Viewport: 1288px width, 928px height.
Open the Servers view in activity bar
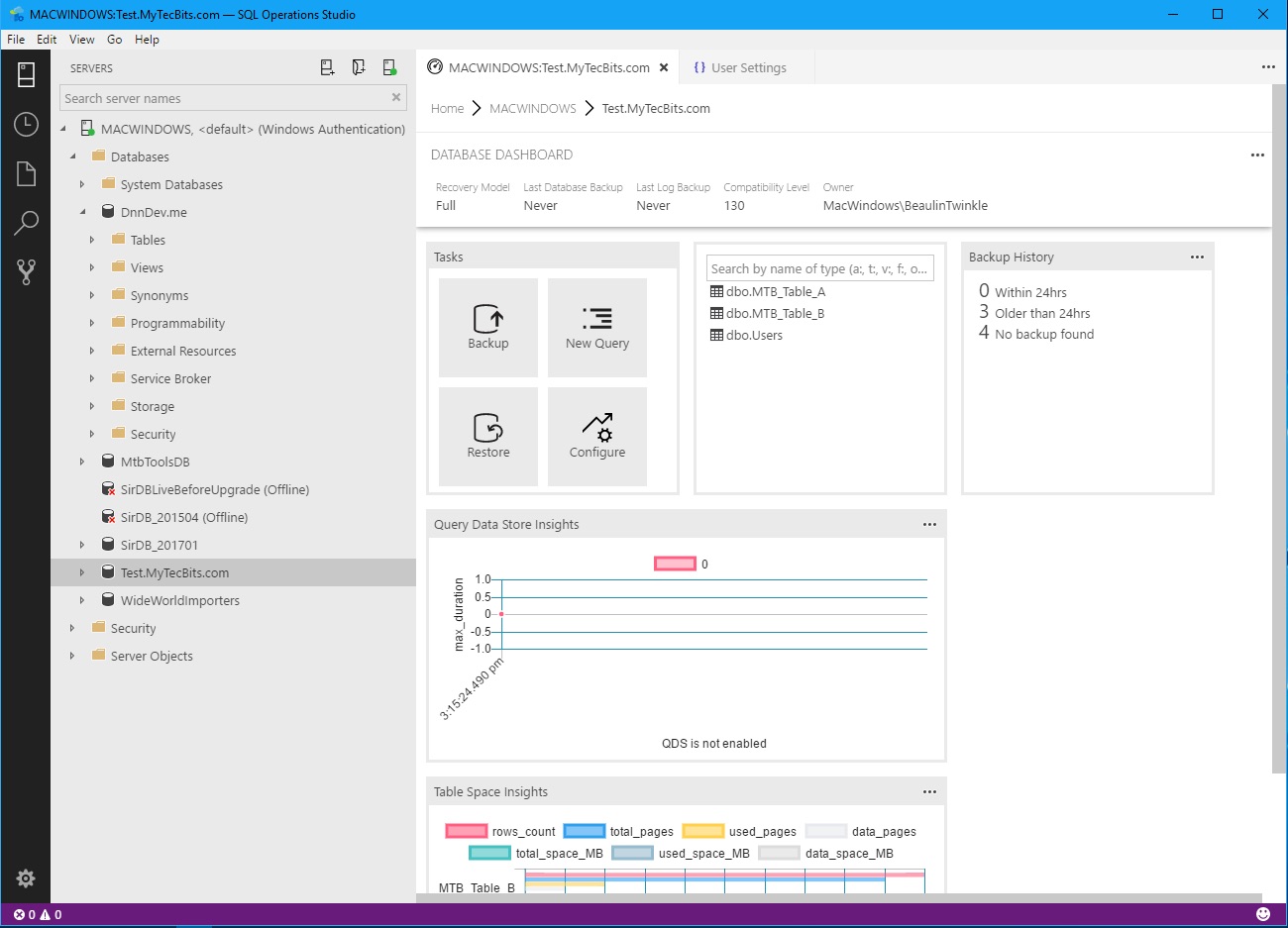26,74
